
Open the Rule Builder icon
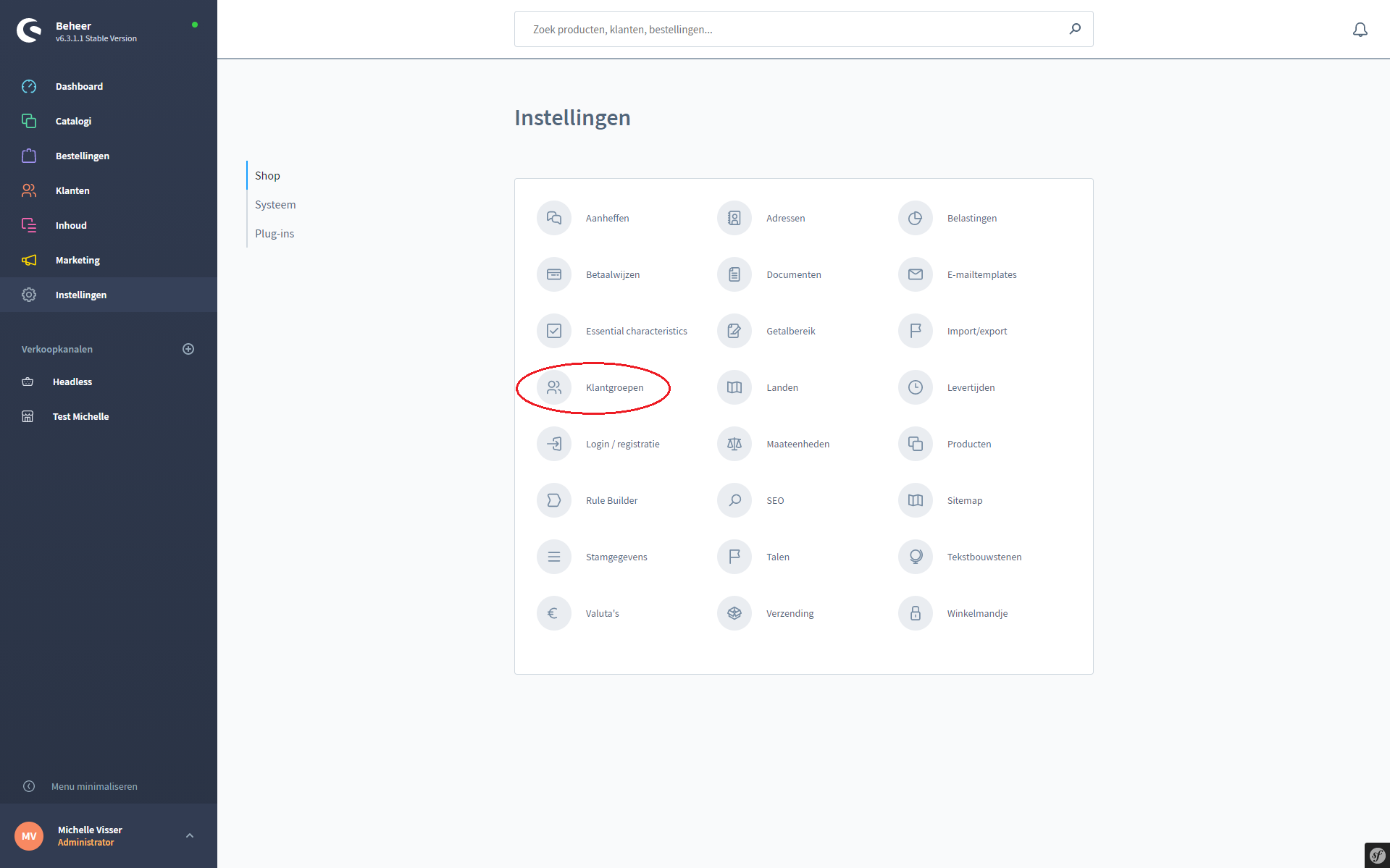coord(554,500)
